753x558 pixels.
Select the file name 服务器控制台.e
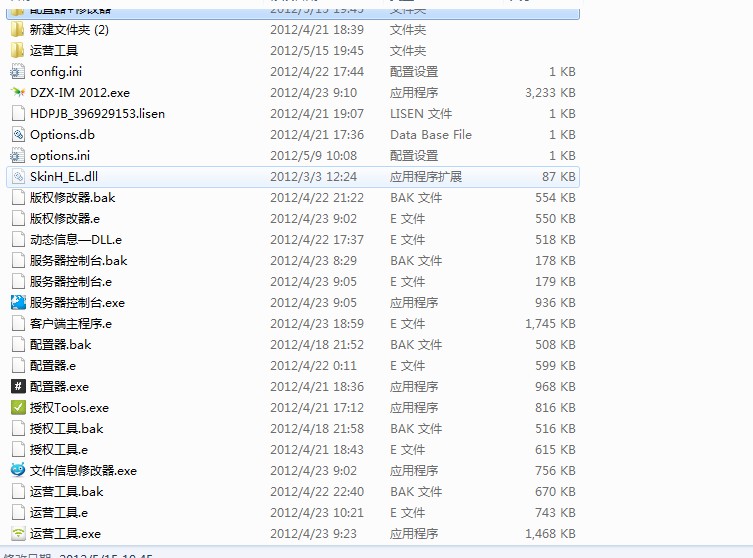(x=71, y=282)
